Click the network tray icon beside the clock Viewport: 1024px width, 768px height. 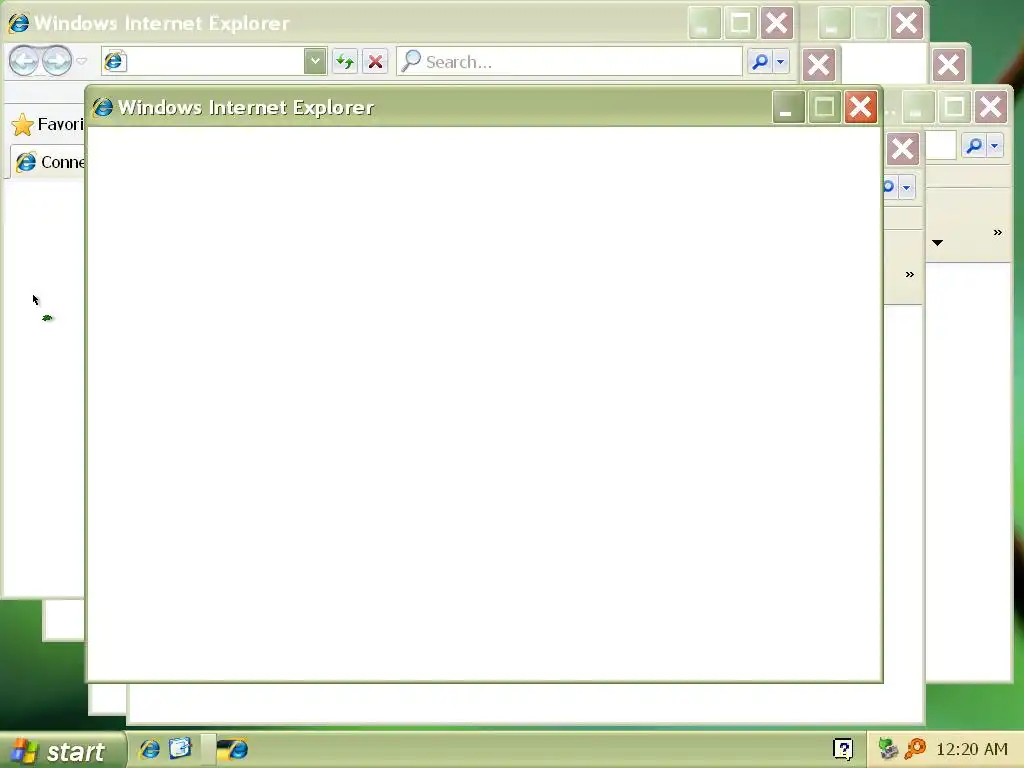888,748
